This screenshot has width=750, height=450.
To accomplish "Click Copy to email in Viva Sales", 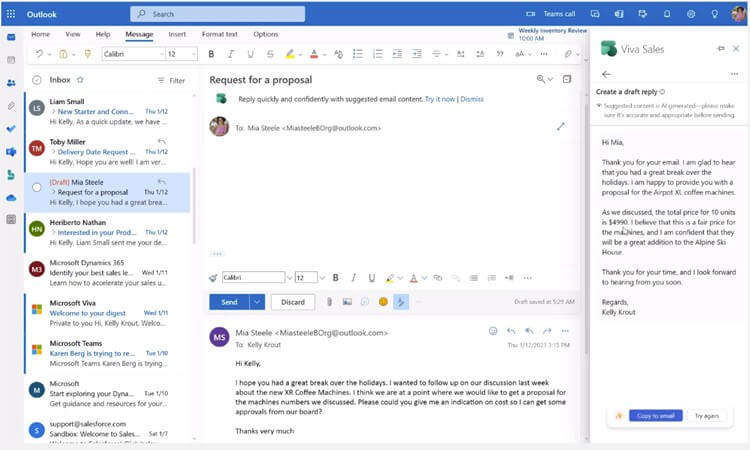I will click(x=655, y=416).
